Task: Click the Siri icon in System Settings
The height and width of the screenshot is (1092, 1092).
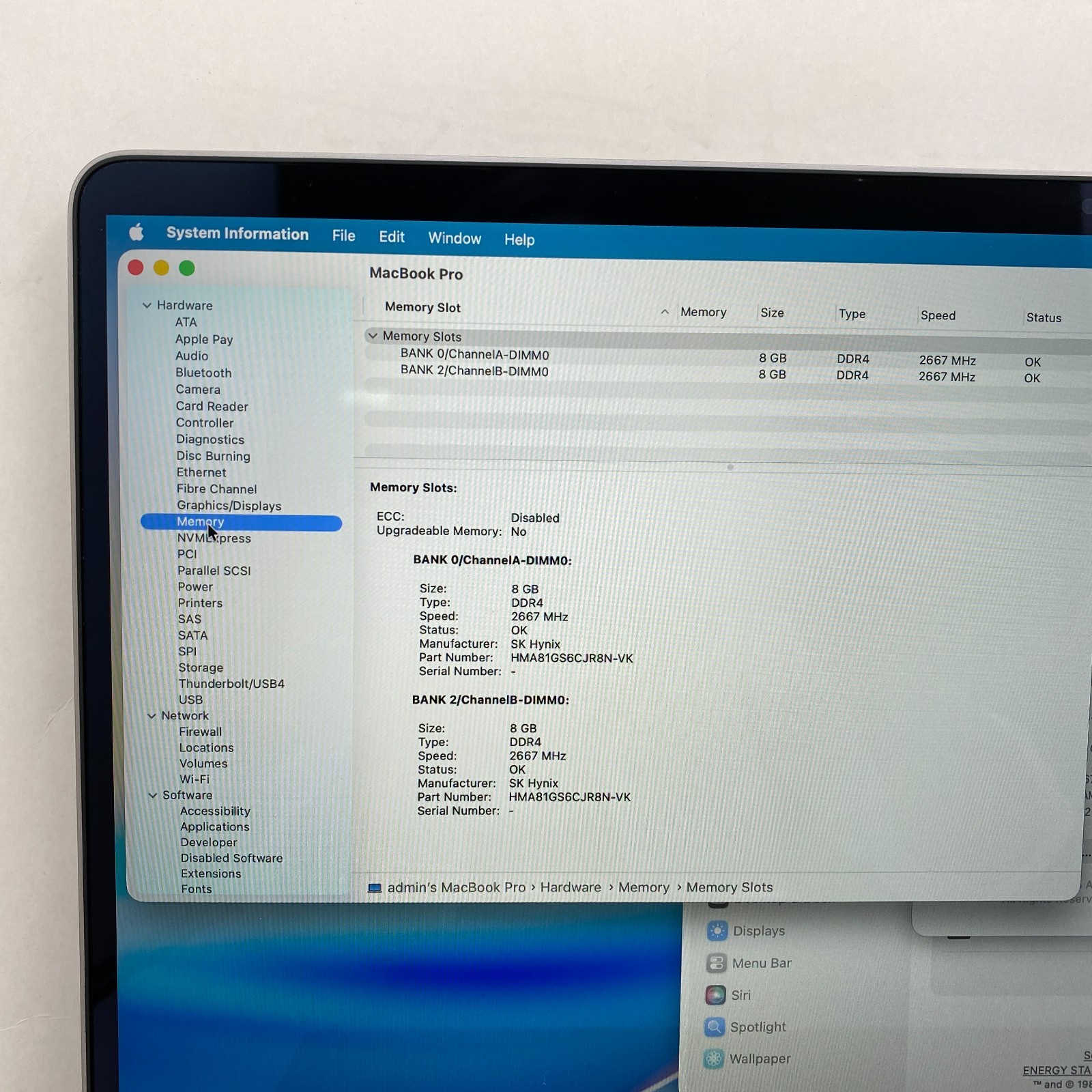Action: 715,995
